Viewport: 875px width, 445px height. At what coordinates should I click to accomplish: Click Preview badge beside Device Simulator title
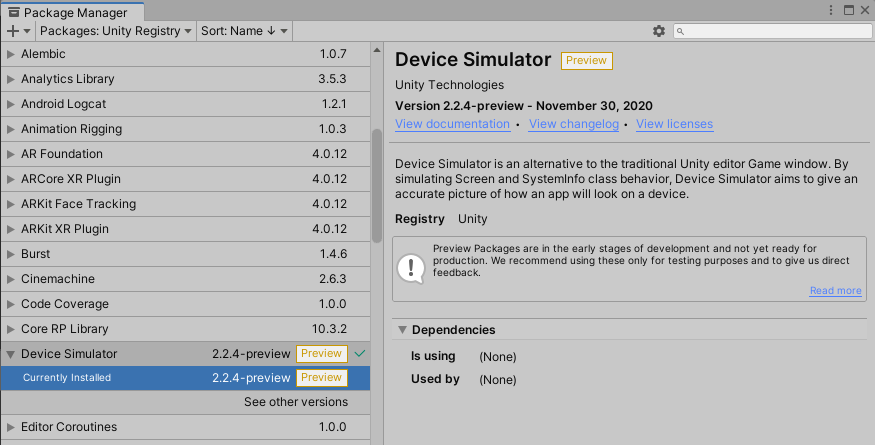pyautogui.click(x=586, y=60)
